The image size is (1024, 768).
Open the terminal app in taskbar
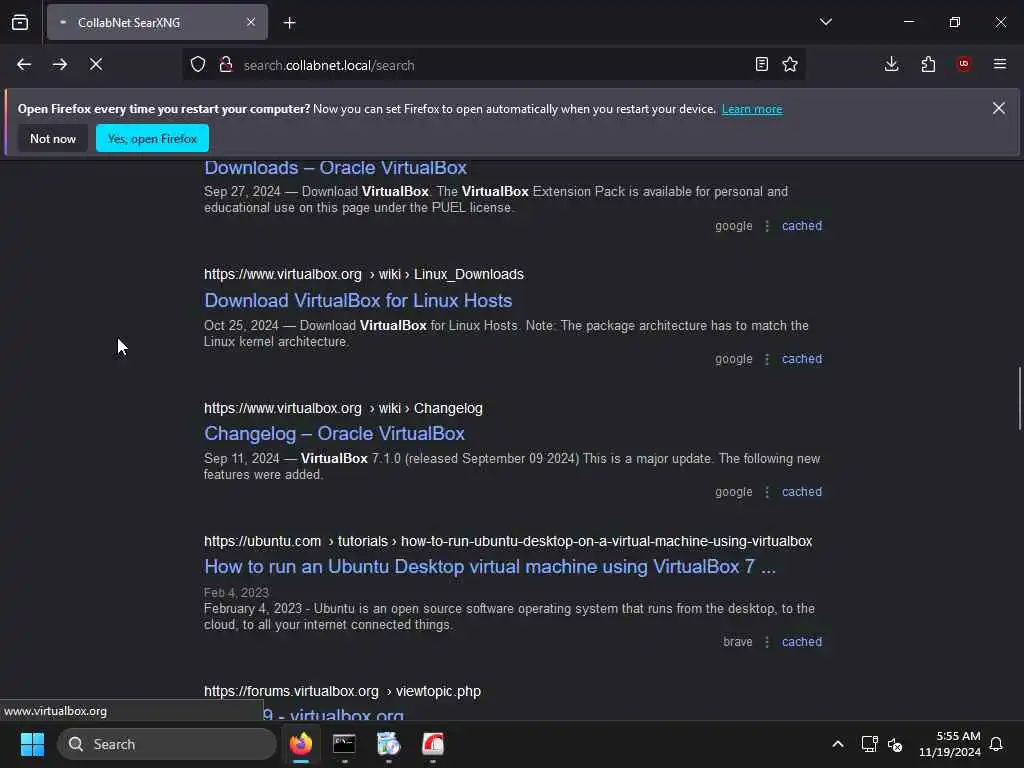[344, 744]
